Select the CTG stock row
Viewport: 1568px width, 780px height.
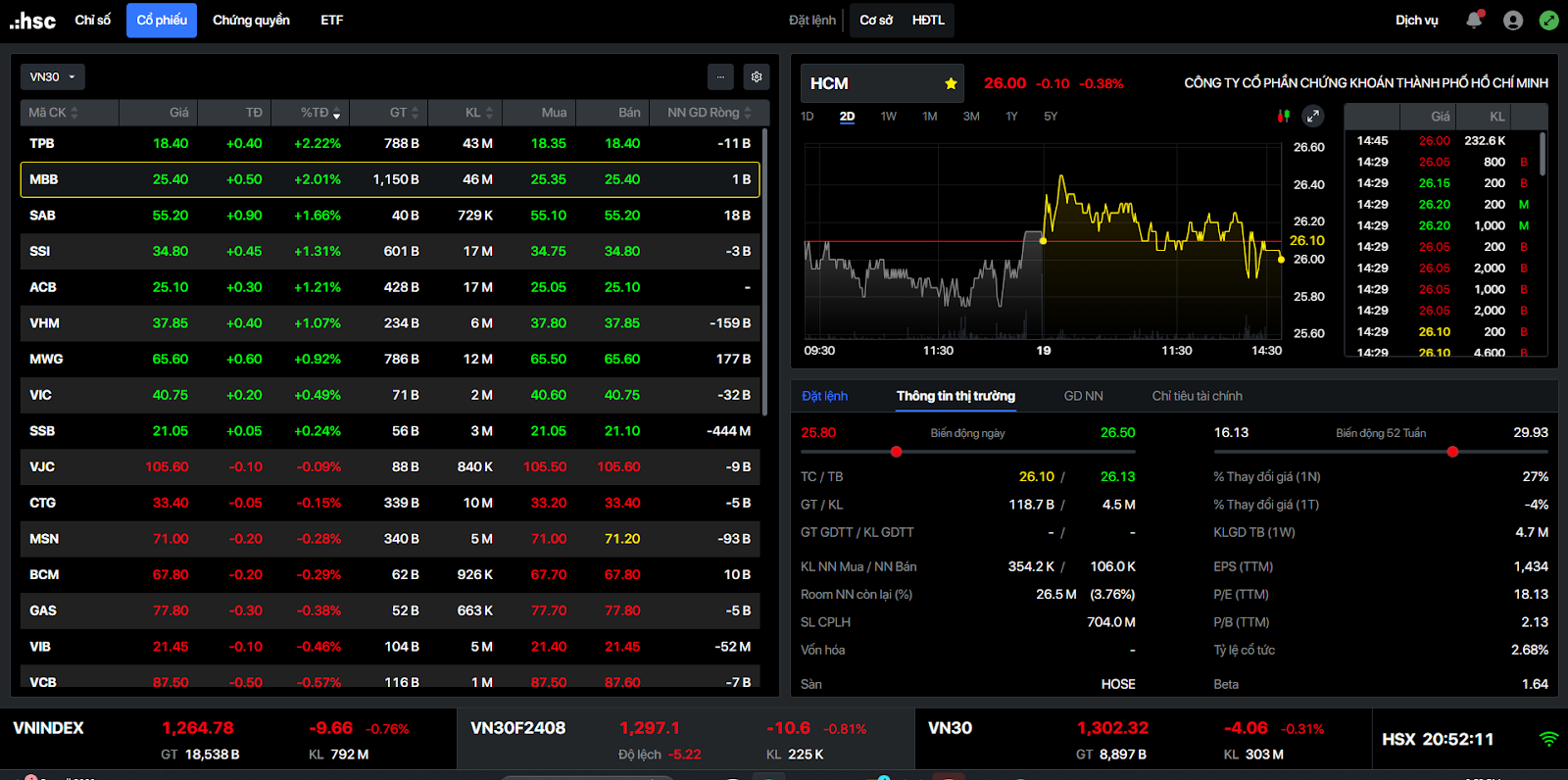(x=390, y=503)
